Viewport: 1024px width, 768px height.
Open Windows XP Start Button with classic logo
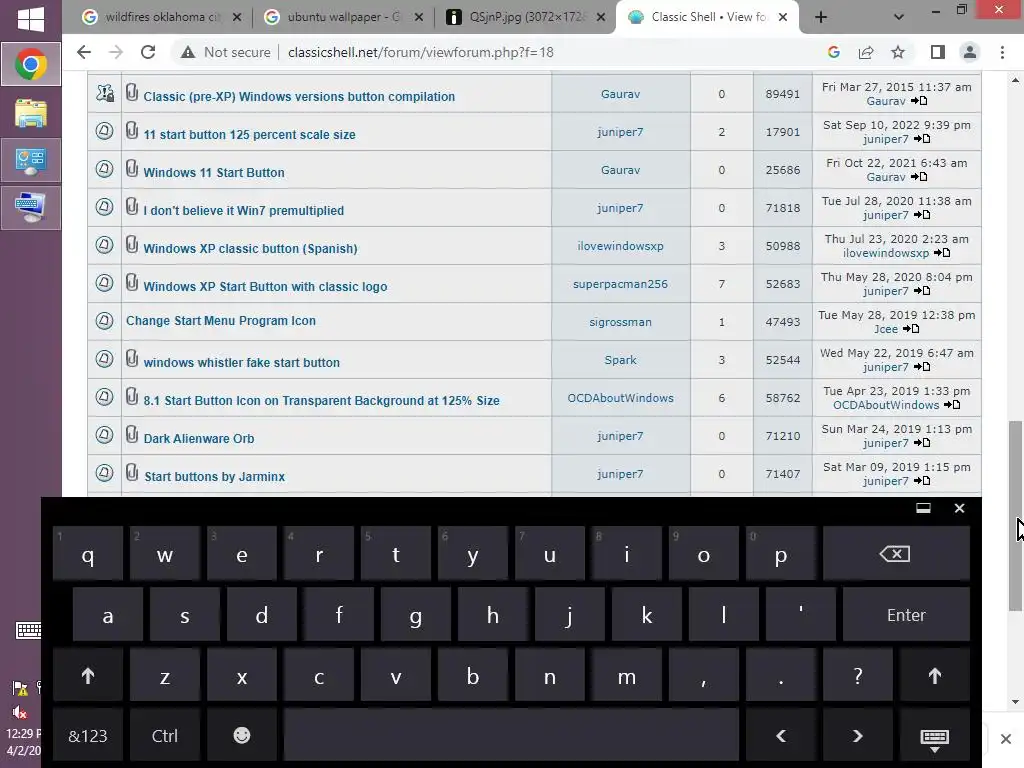265,286
